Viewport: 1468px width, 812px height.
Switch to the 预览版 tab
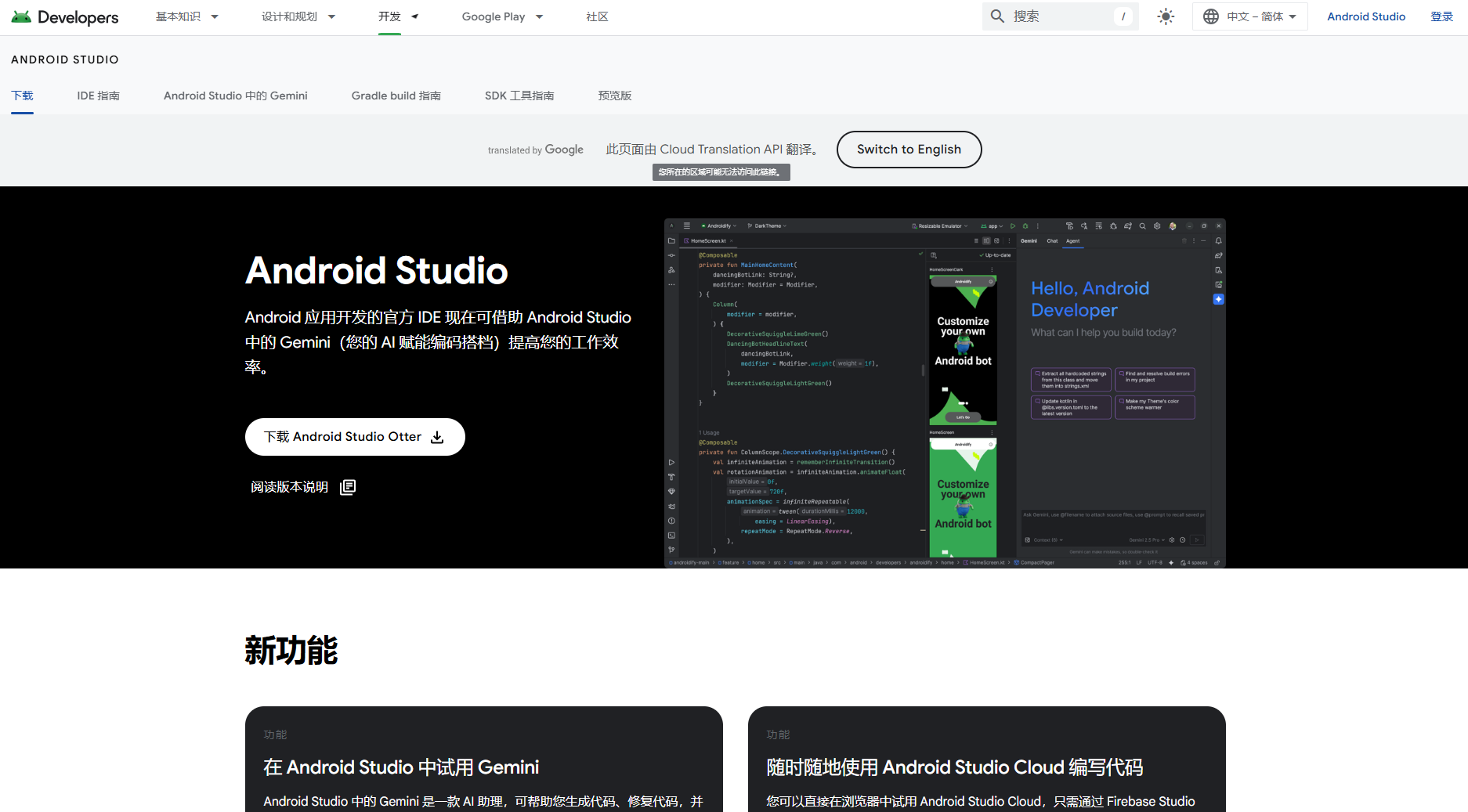[x=615, y=96]
